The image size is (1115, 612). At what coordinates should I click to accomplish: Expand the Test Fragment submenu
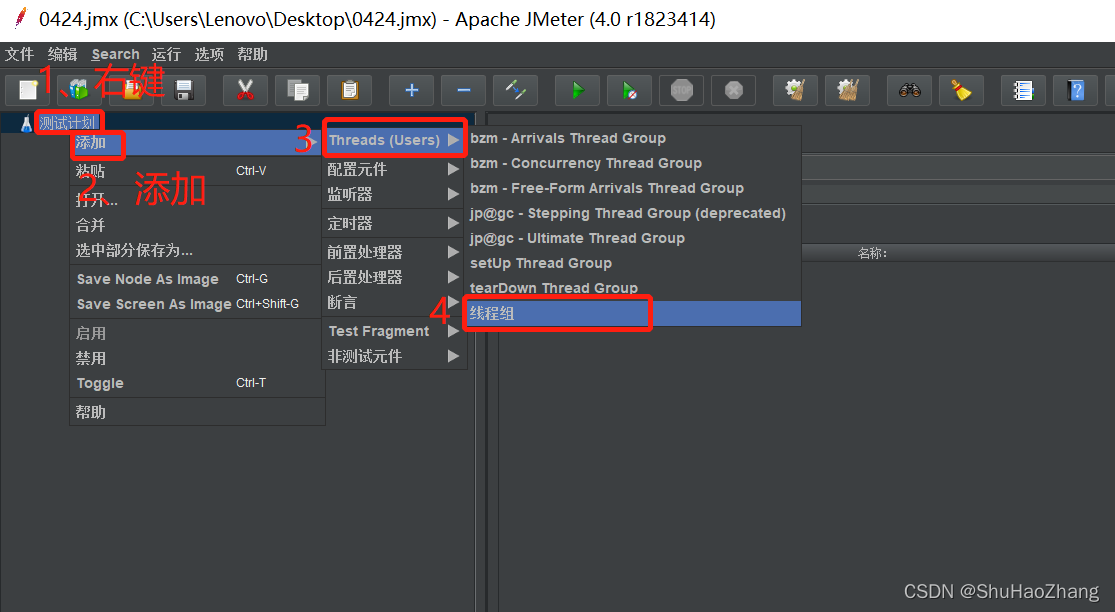tap(395, 331)
